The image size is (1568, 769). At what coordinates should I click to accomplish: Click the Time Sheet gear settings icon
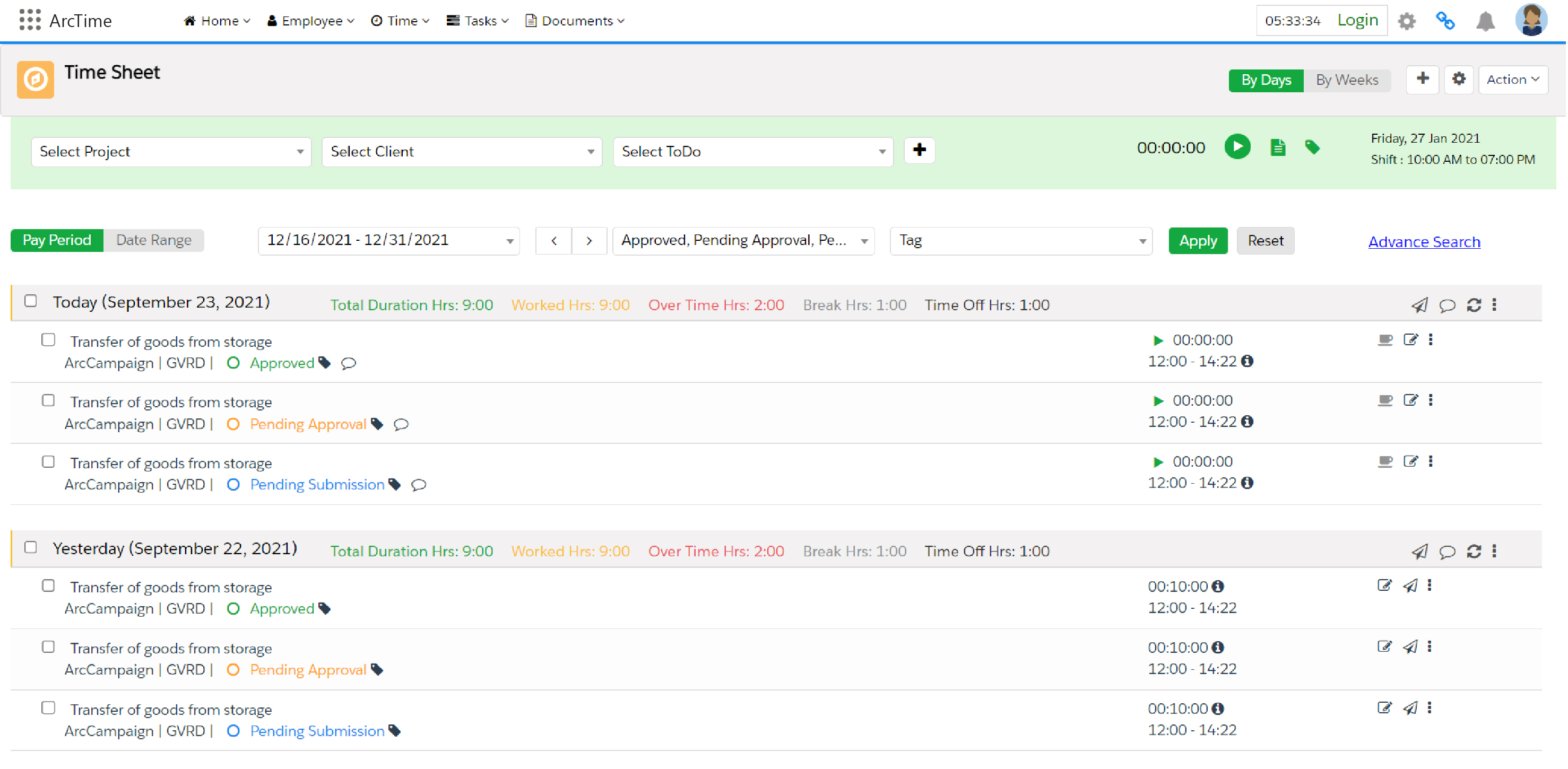tap(1459, 79)
